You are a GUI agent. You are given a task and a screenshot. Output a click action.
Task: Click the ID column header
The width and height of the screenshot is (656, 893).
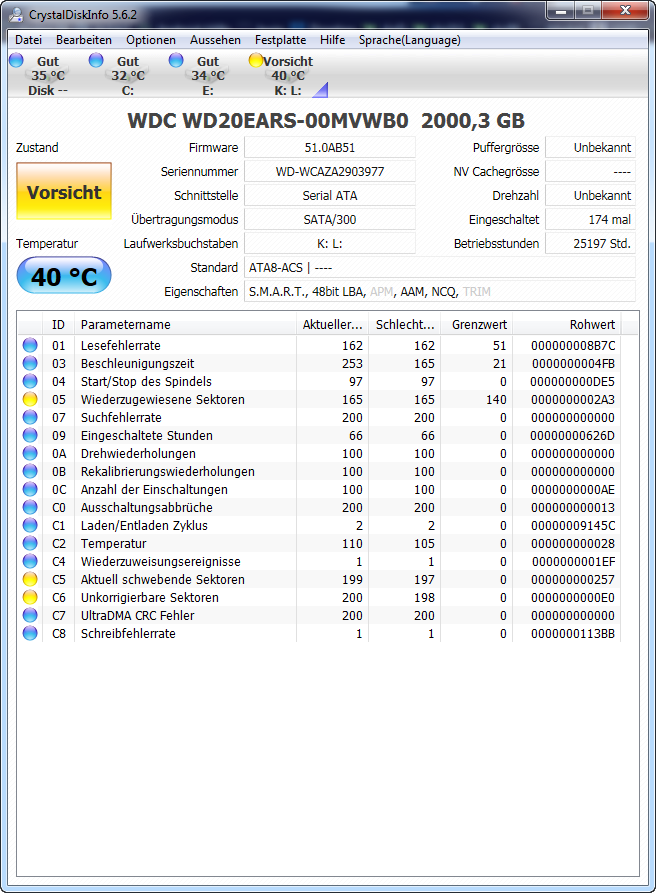(x=58, y=325)
